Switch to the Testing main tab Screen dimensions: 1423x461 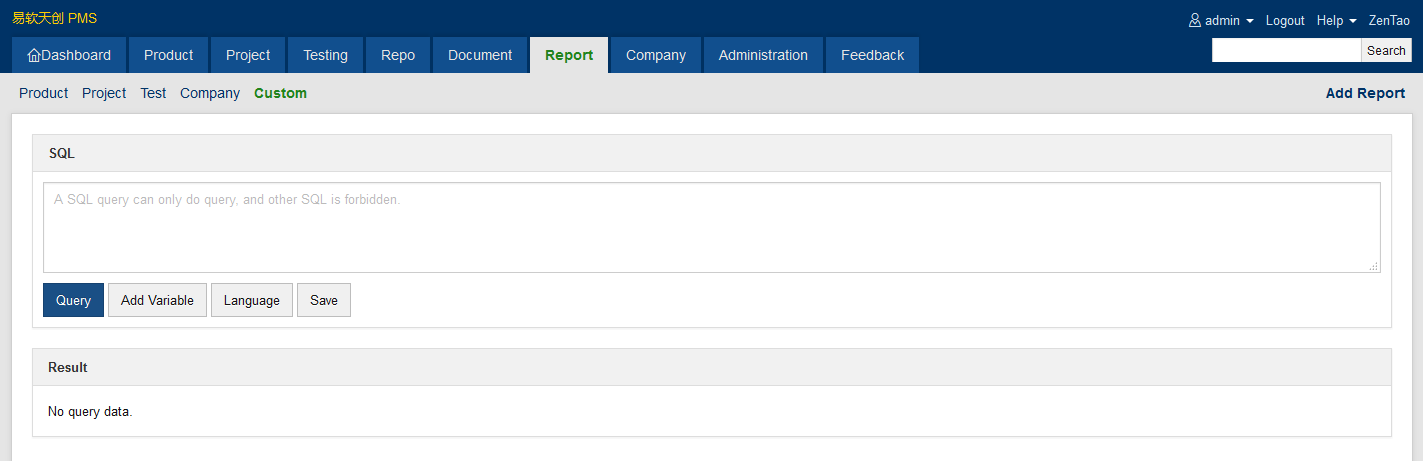tap(325, 56)
